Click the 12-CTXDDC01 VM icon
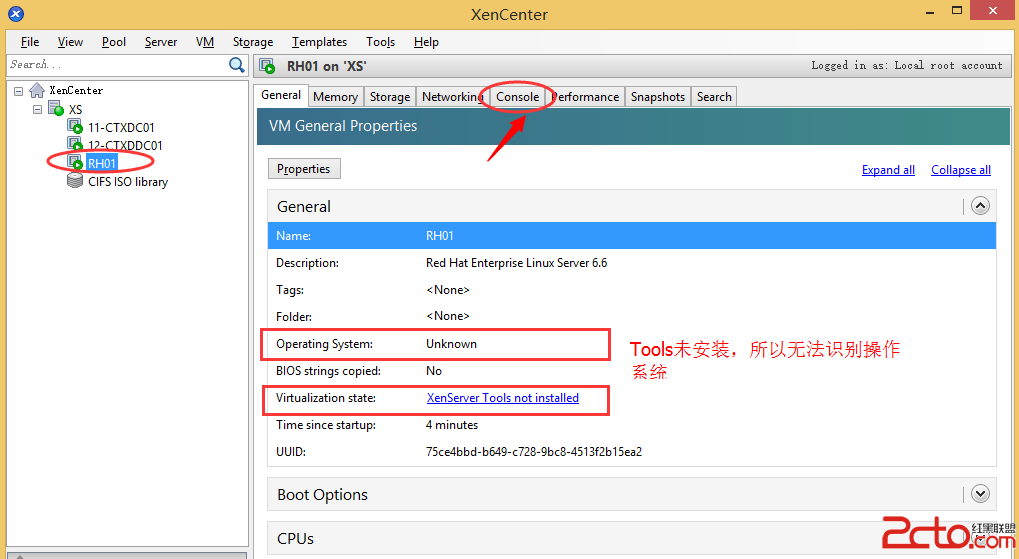1019x559 pixels. click(75, 144)
